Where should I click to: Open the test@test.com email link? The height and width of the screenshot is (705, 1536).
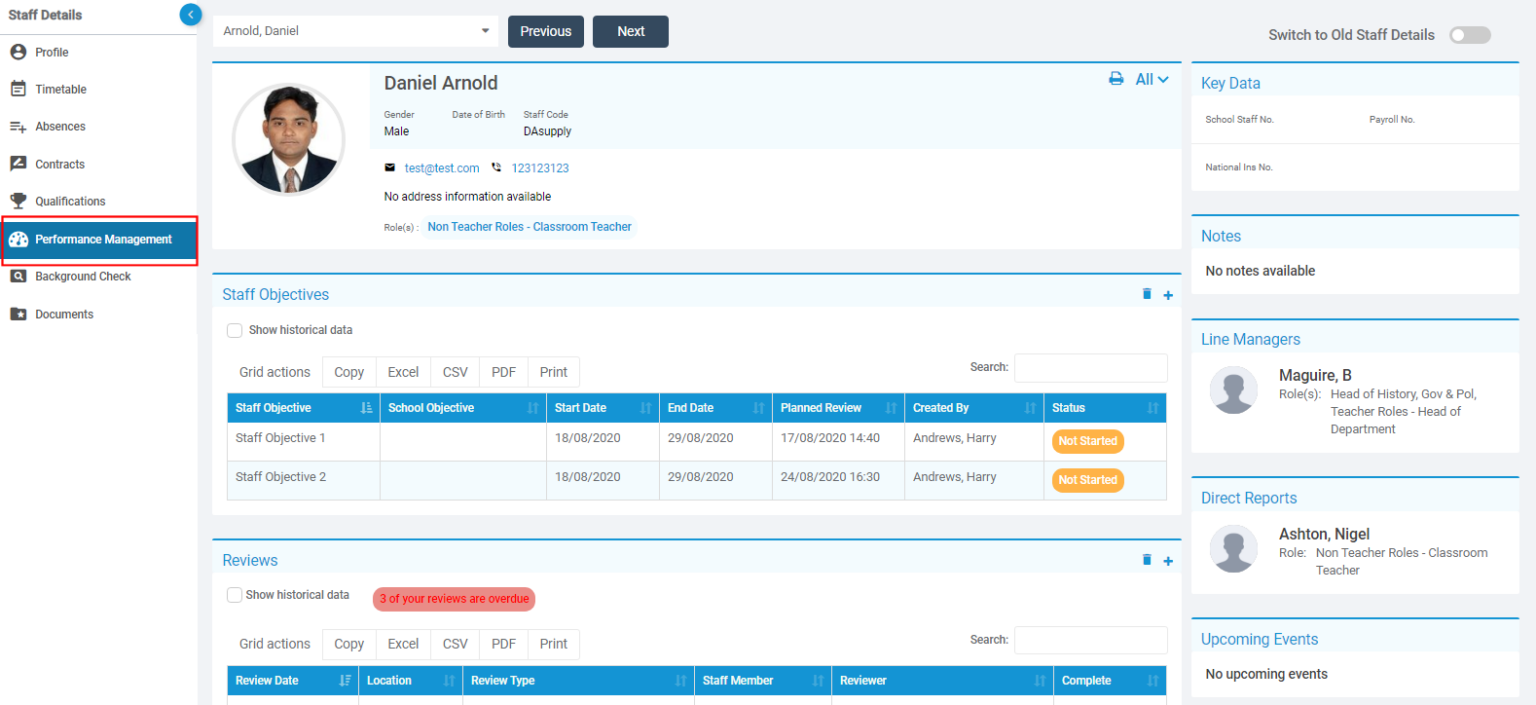click(442, 168)
